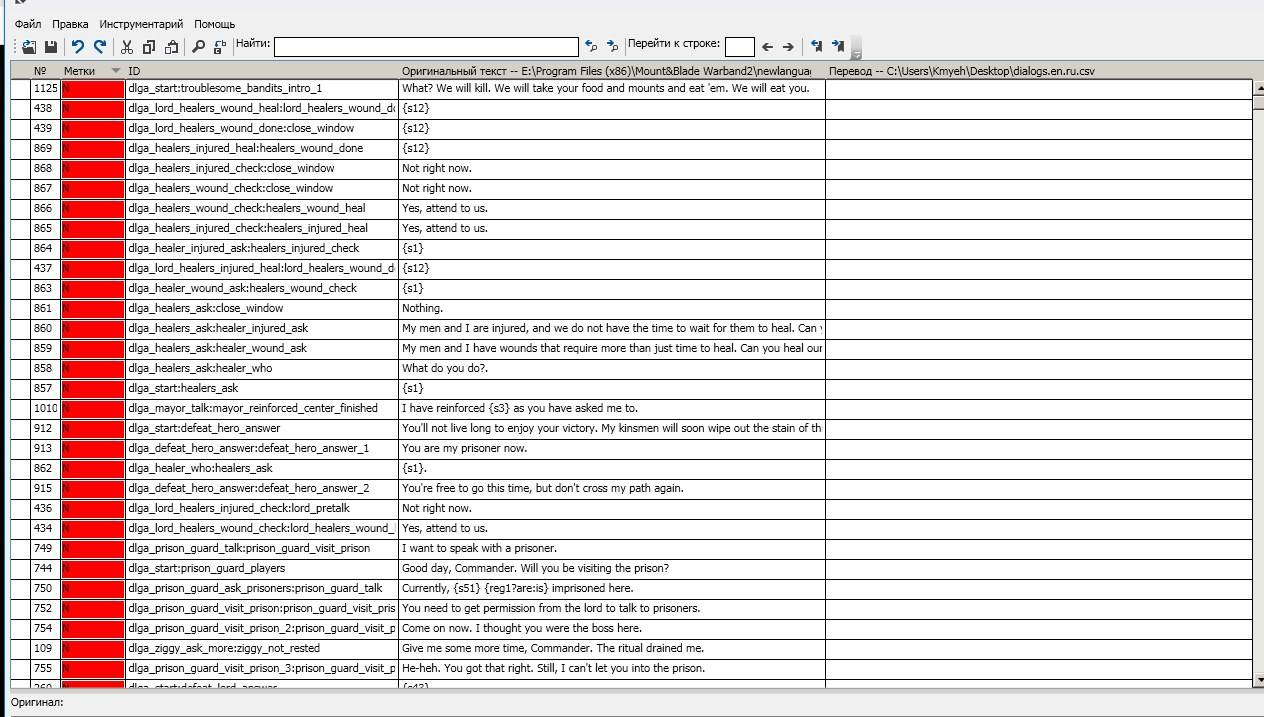Sort by the № column header

pos(40,71)
